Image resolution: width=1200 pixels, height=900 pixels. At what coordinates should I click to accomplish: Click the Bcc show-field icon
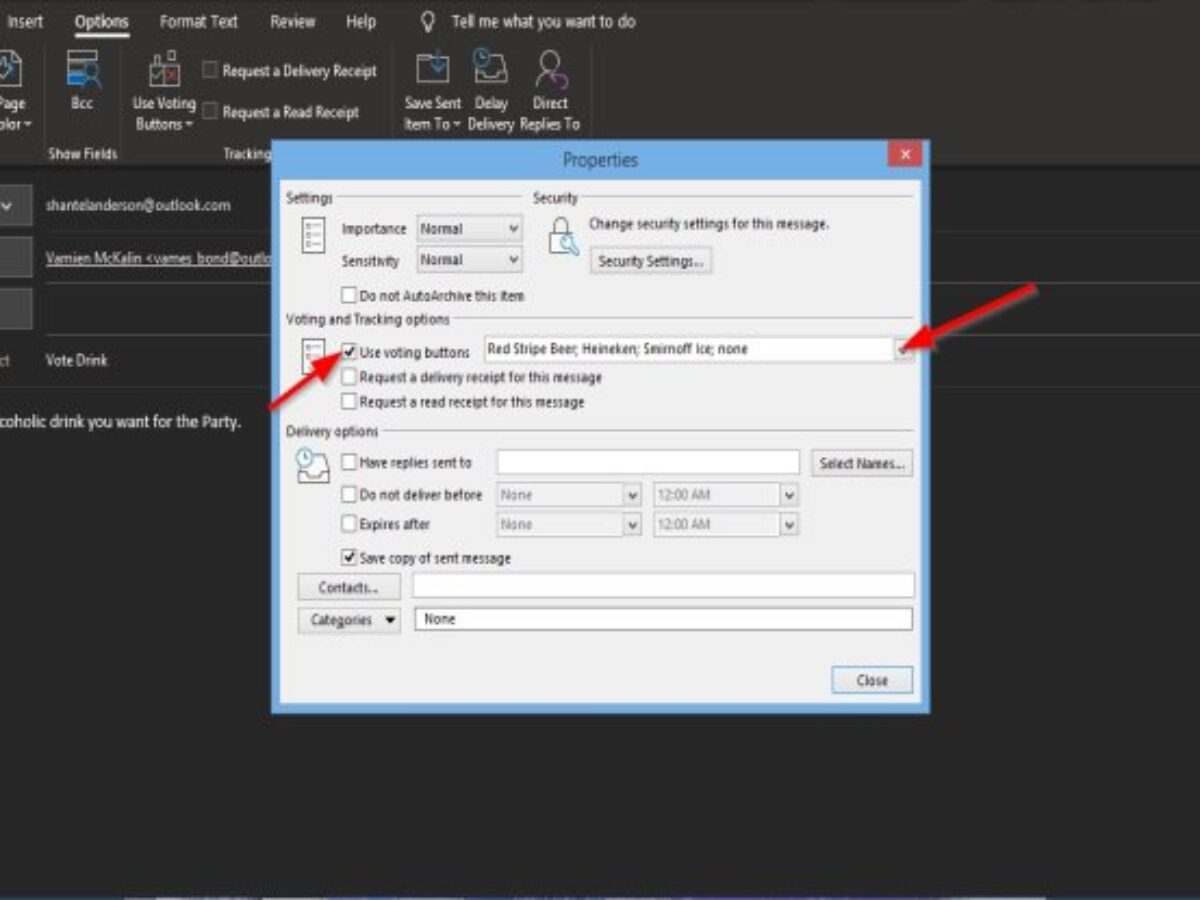click(82, 71)
